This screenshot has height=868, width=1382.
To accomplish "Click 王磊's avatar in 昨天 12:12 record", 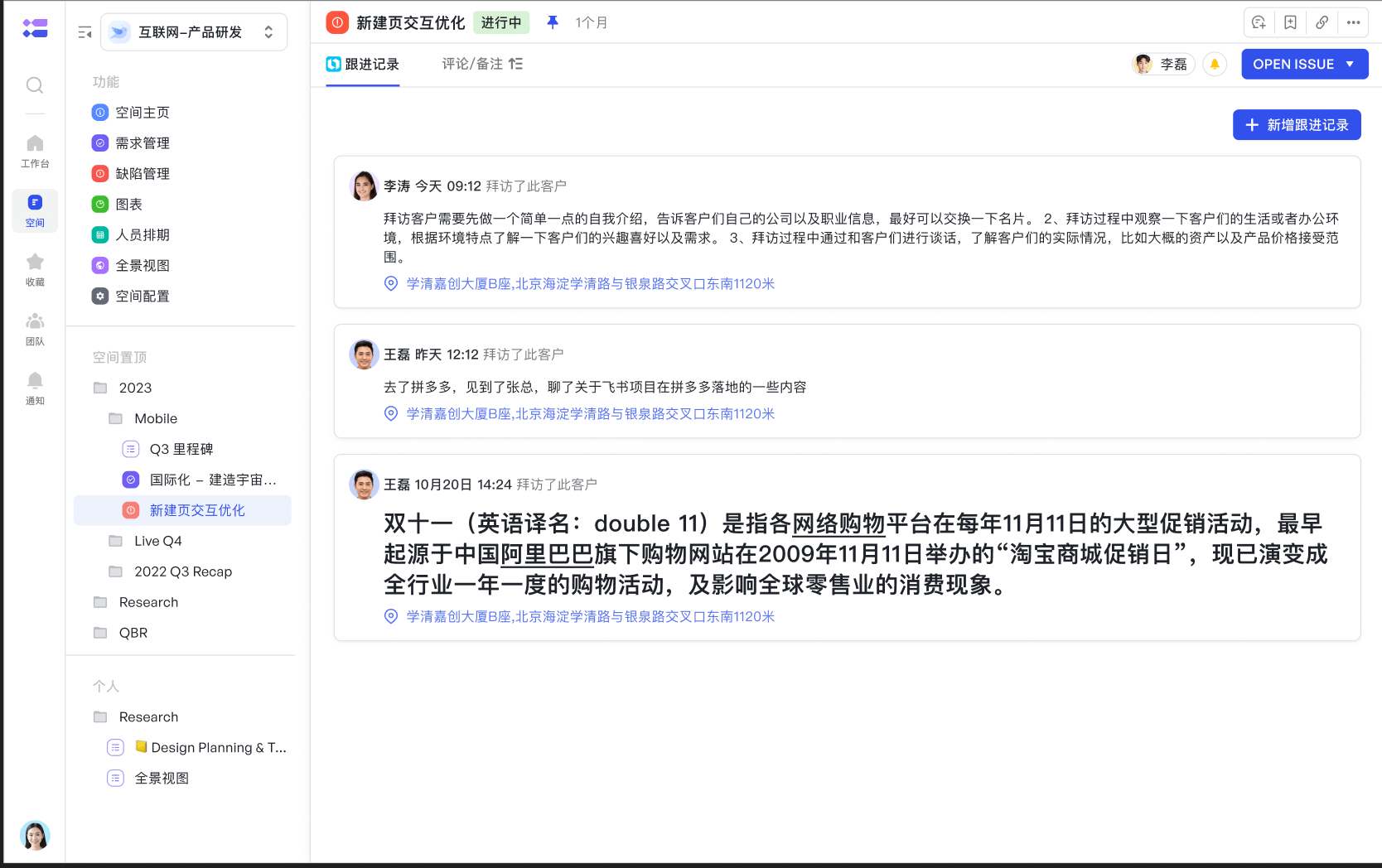I will coord(364,354).
